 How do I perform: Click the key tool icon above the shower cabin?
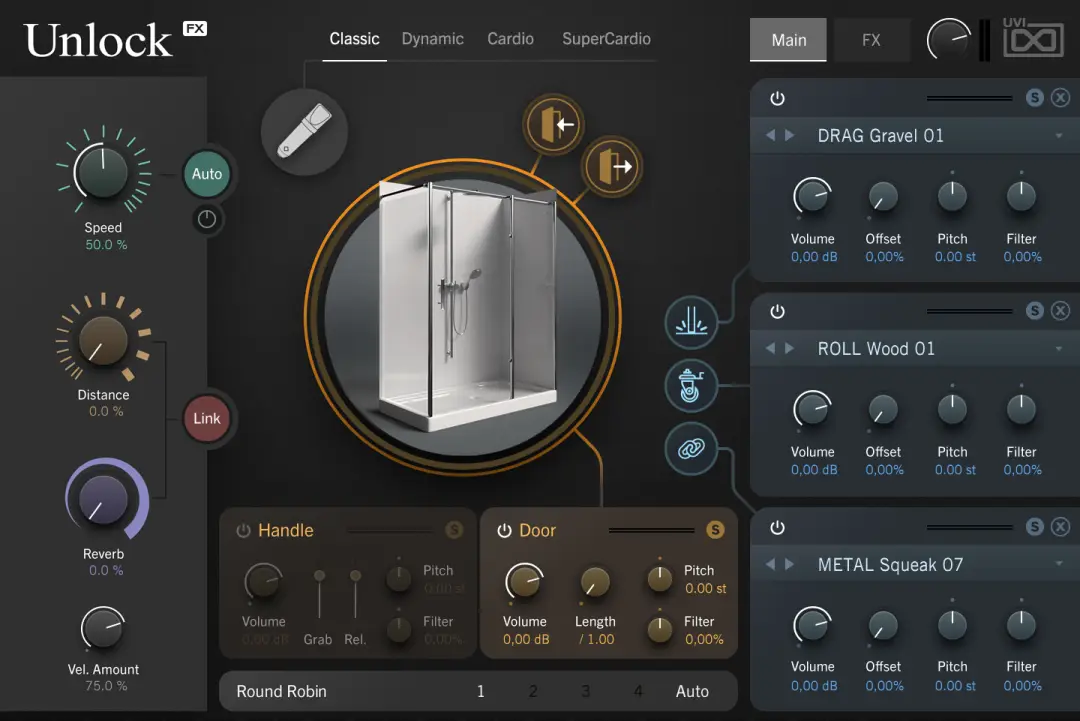(x=304, y=131)
